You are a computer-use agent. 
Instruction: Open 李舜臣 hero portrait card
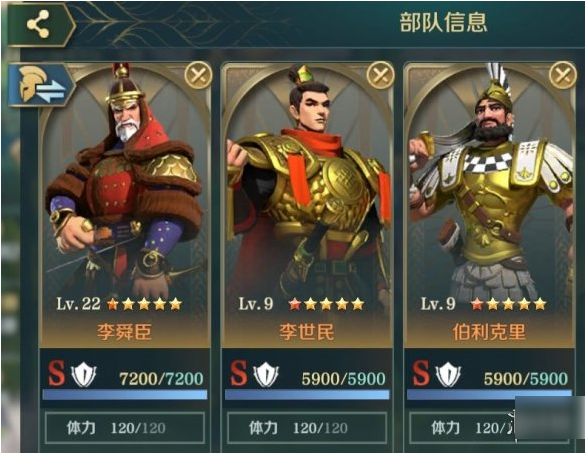pos(125,205)
